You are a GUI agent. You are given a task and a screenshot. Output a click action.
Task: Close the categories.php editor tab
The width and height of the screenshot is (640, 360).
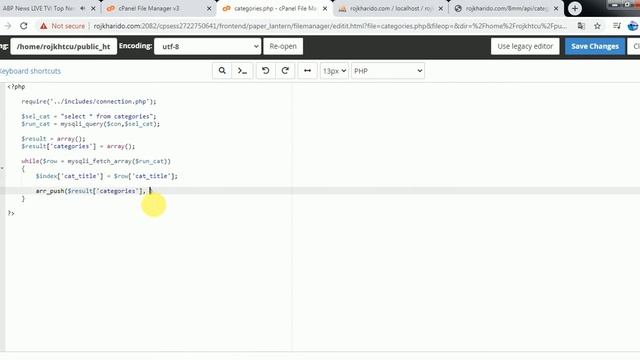pos(325,8)
